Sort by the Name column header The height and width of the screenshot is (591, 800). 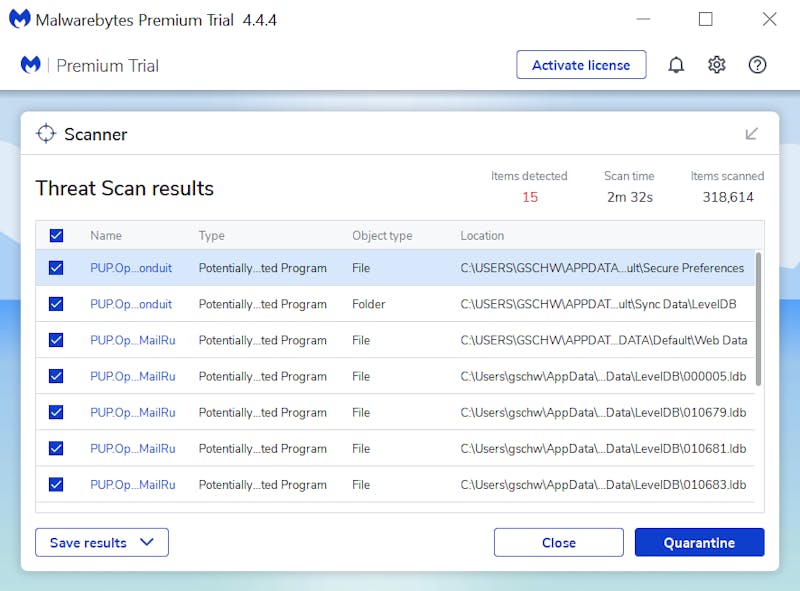click(106, 235)
